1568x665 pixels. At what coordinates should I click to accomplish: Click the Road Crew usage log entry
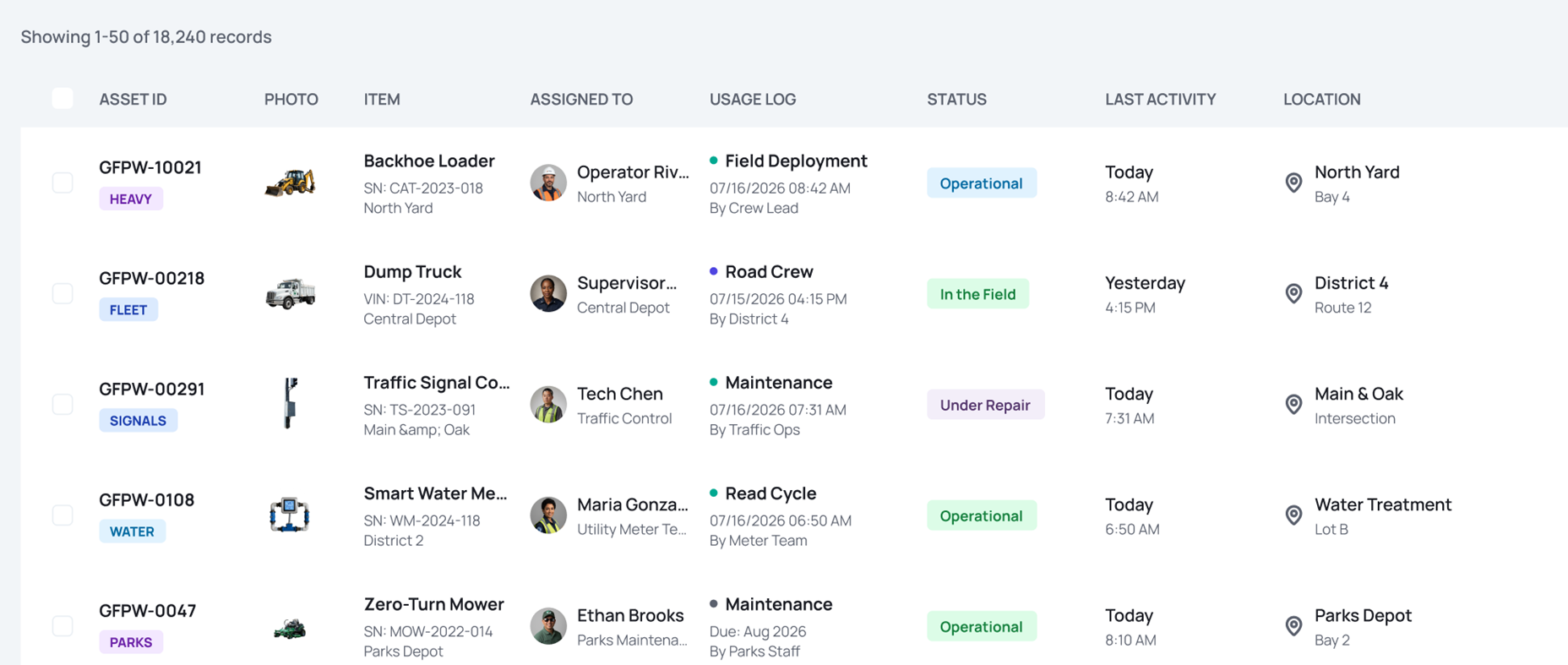pos(769,271)
